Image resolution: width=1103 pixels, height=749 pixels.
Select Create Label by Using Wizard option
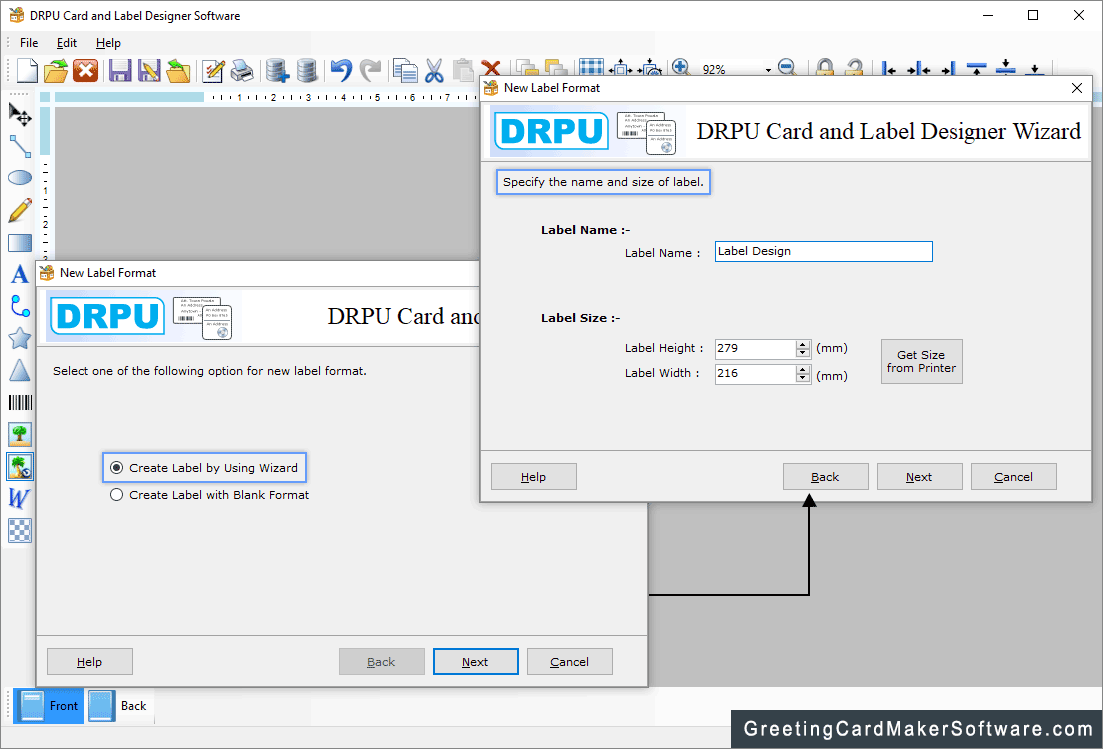coord(205,468)
